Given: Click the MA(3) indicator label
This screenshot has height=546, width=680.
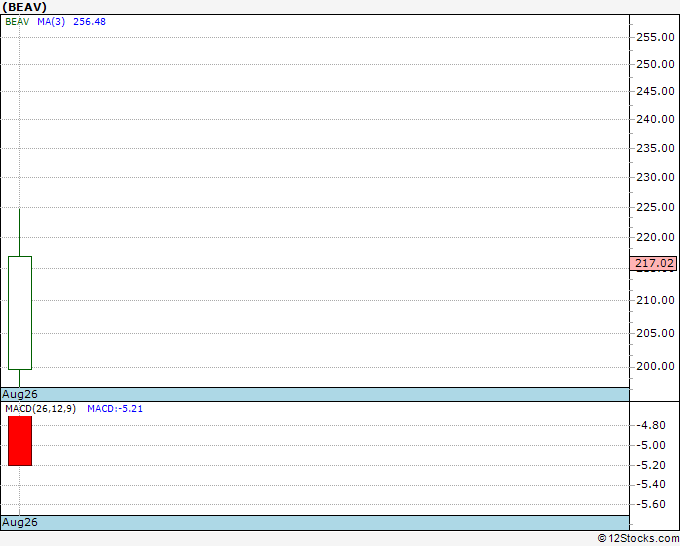Looking at the screenshot, I should pyautogui.click(x=51, y=22).
